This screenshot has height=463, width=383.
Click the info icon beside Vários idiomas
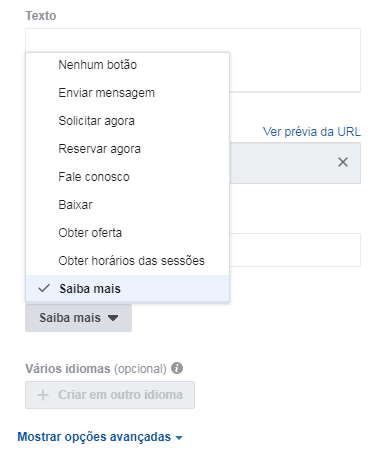177,368
